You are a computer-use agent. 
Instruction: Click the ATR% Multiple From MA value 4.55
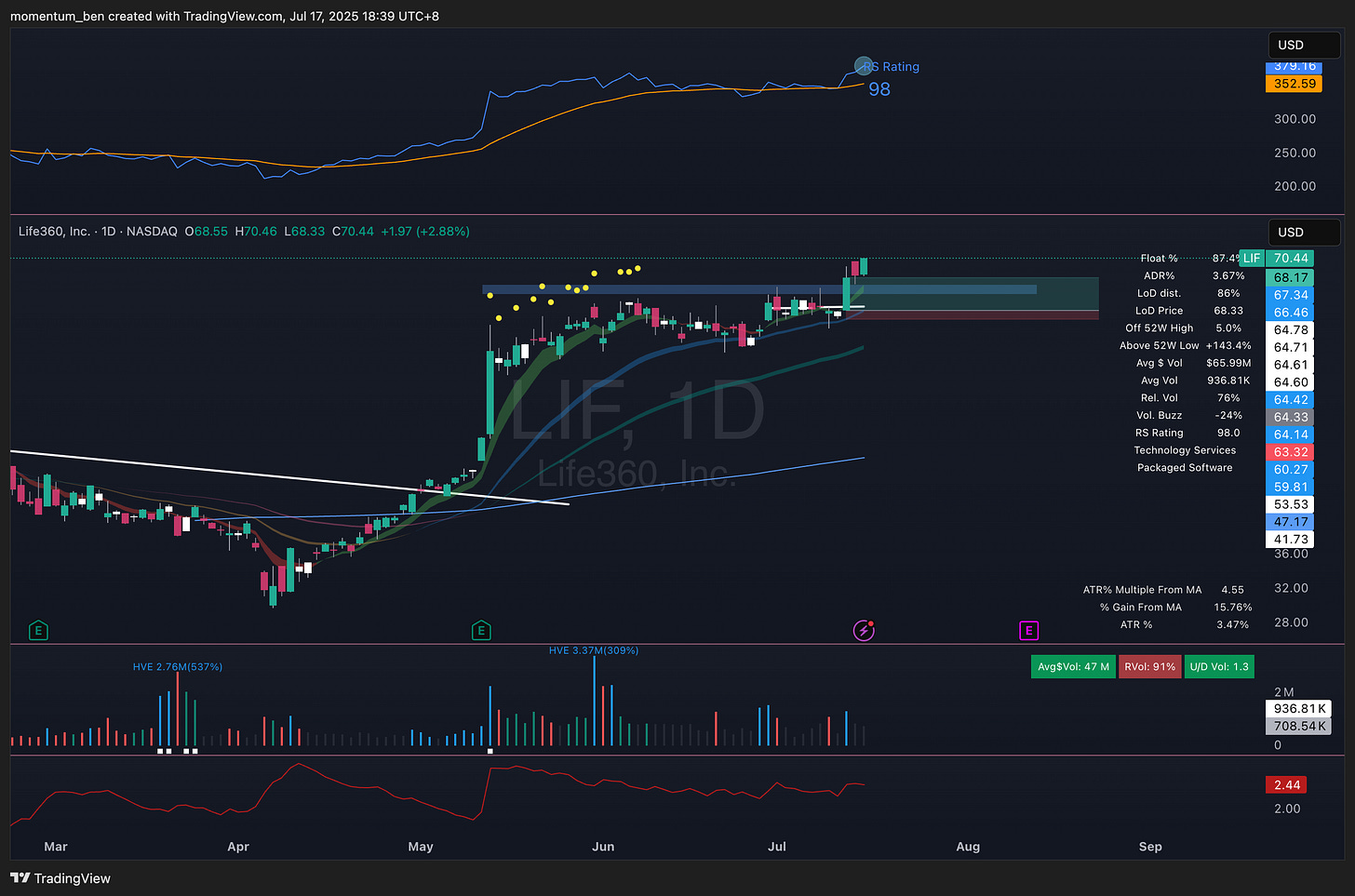[1232, 590]
